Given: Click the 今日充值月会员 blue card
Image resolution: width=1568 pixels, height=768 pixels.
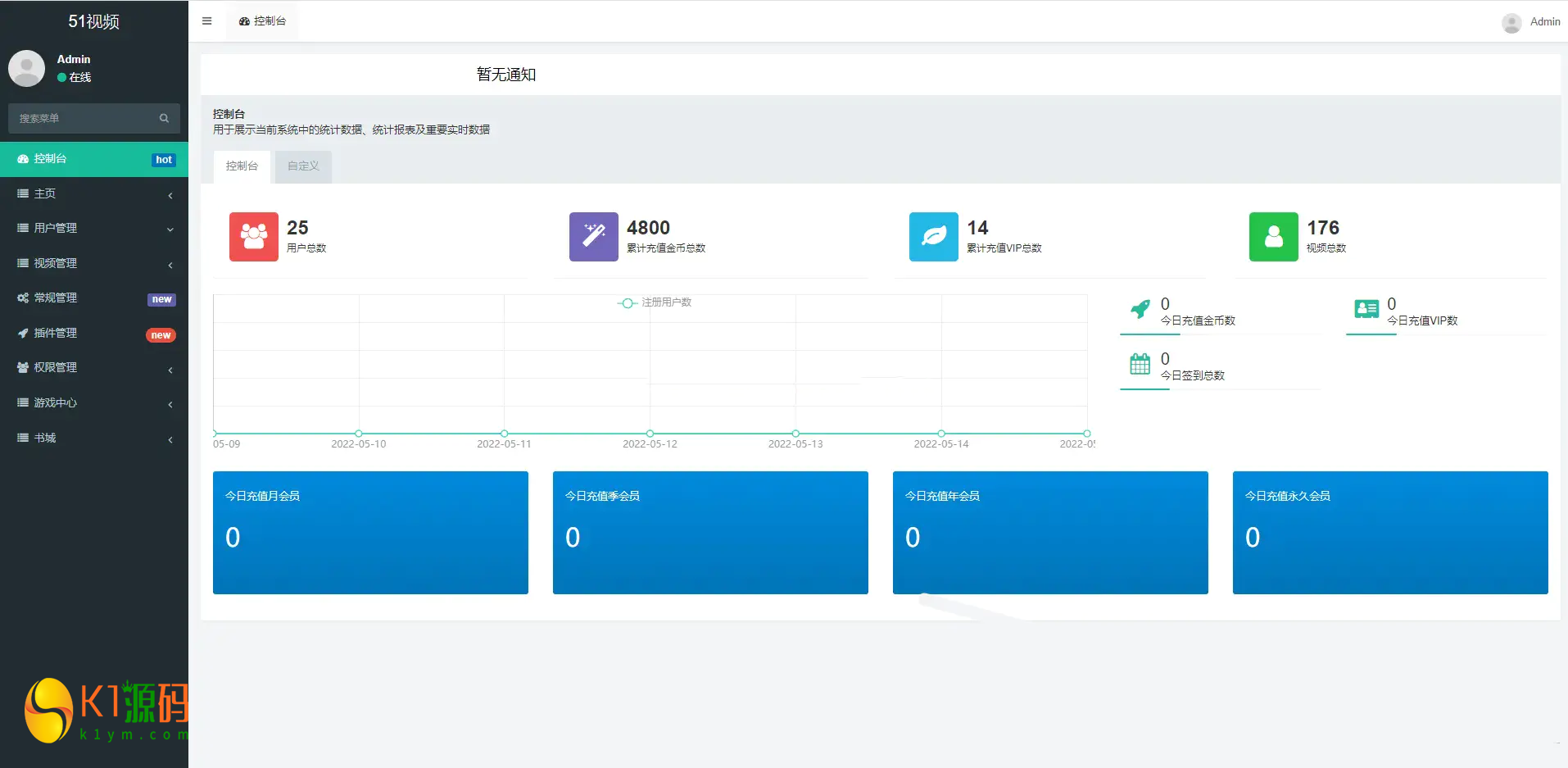Looking at the screenshot, I should click(370, 533).
